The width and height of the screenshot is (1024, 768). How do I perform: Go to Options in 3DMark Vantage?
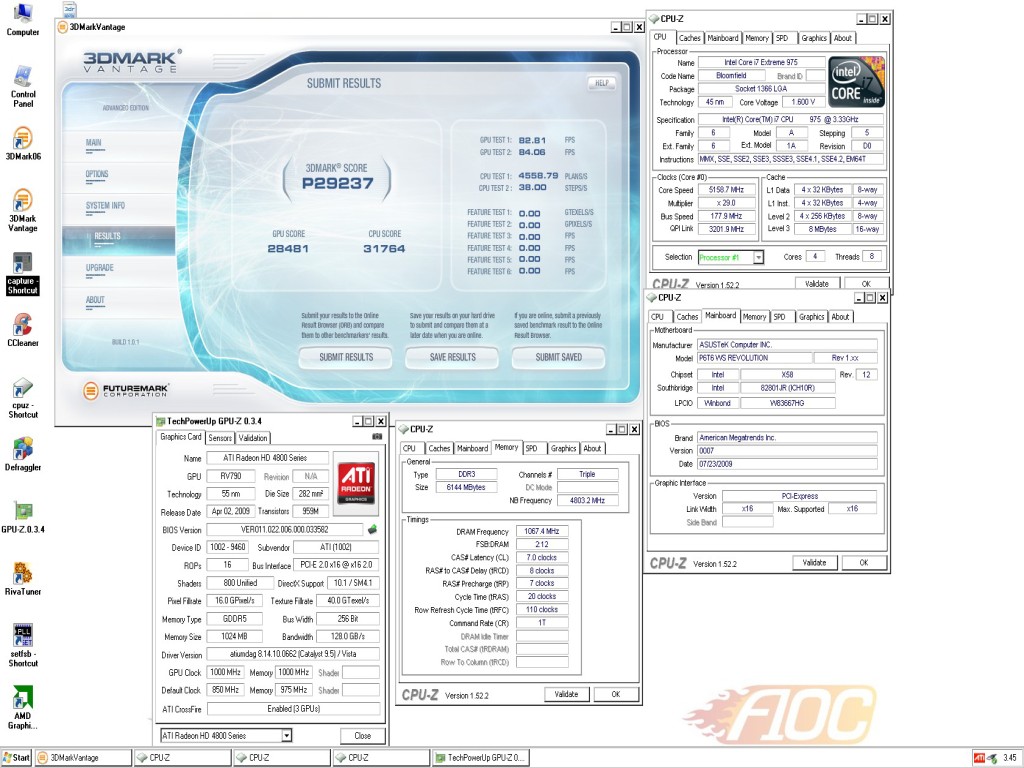point(97,174)
